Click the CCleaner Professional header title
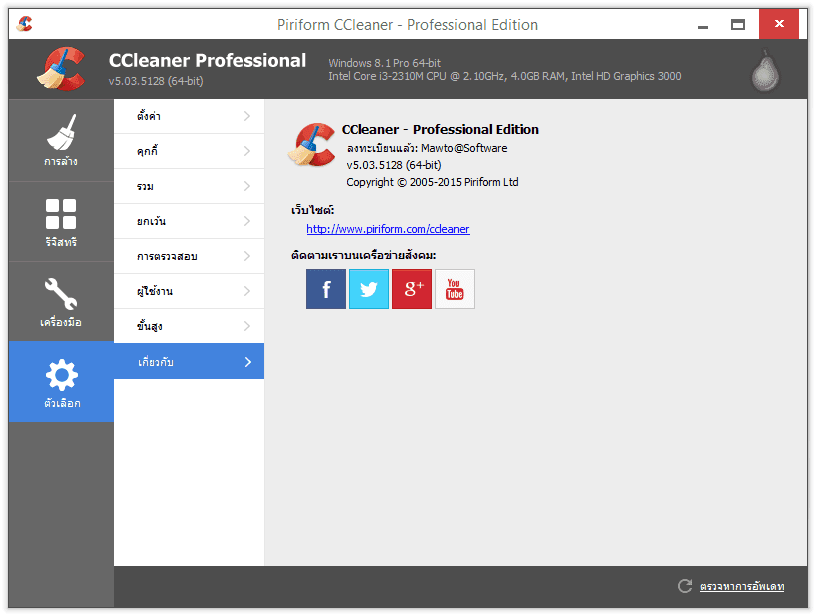The height and width of the screenshot is (616, 816). pos(207,60)
